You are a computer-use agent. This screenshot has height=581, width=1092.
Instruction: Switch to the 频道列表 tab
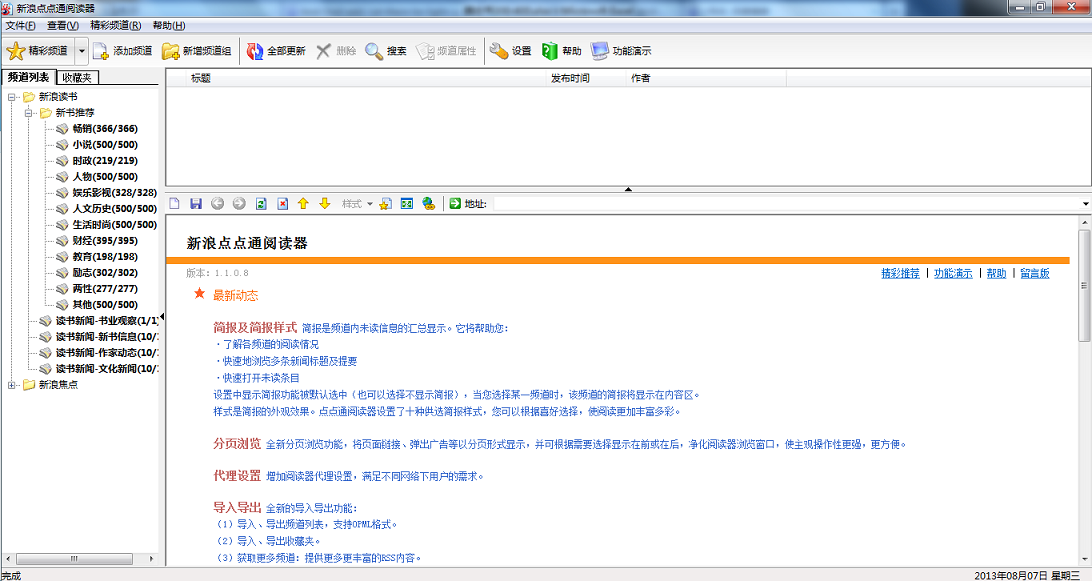[x=29, y=77]
